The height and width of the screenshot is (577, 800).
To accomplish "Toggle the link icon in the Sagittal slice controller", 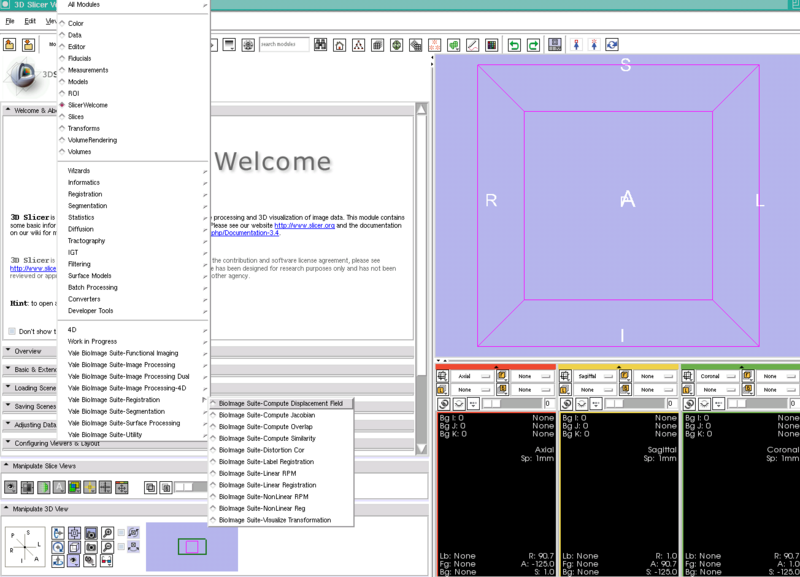I will 566,403.
